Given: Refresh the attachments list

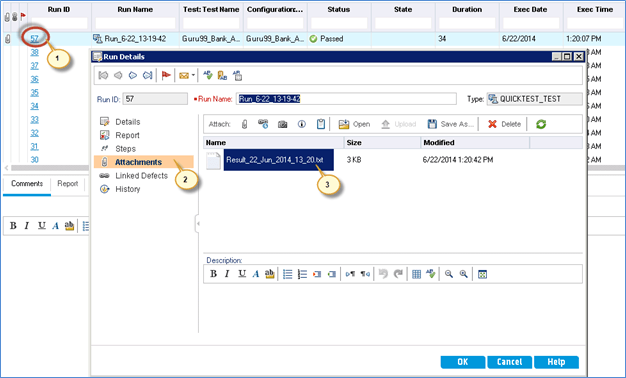Looking at the screenshot, I should click(541, 124).
